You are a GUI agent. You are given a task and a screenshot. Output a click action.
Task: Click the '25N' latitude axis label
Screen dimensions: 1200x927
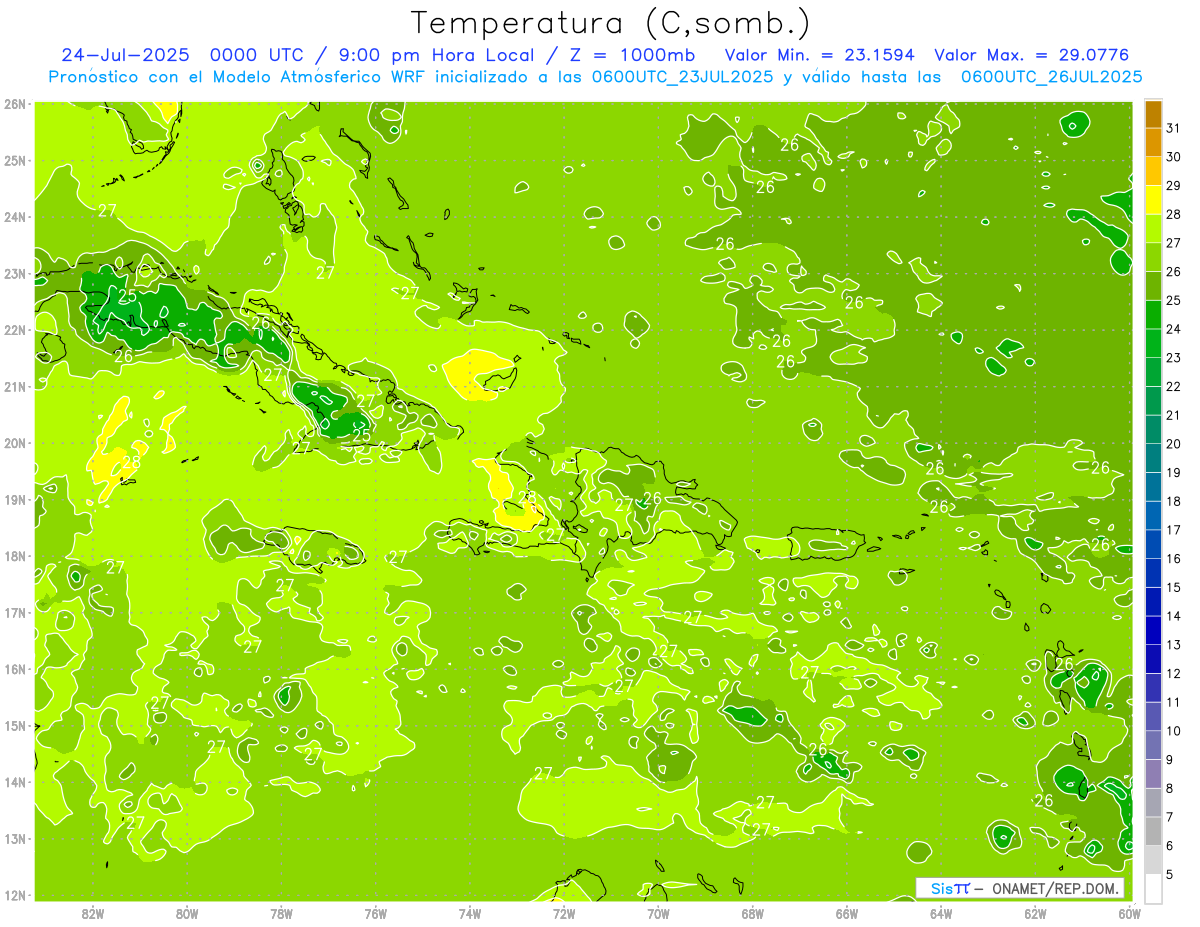[x=14, y=160]
